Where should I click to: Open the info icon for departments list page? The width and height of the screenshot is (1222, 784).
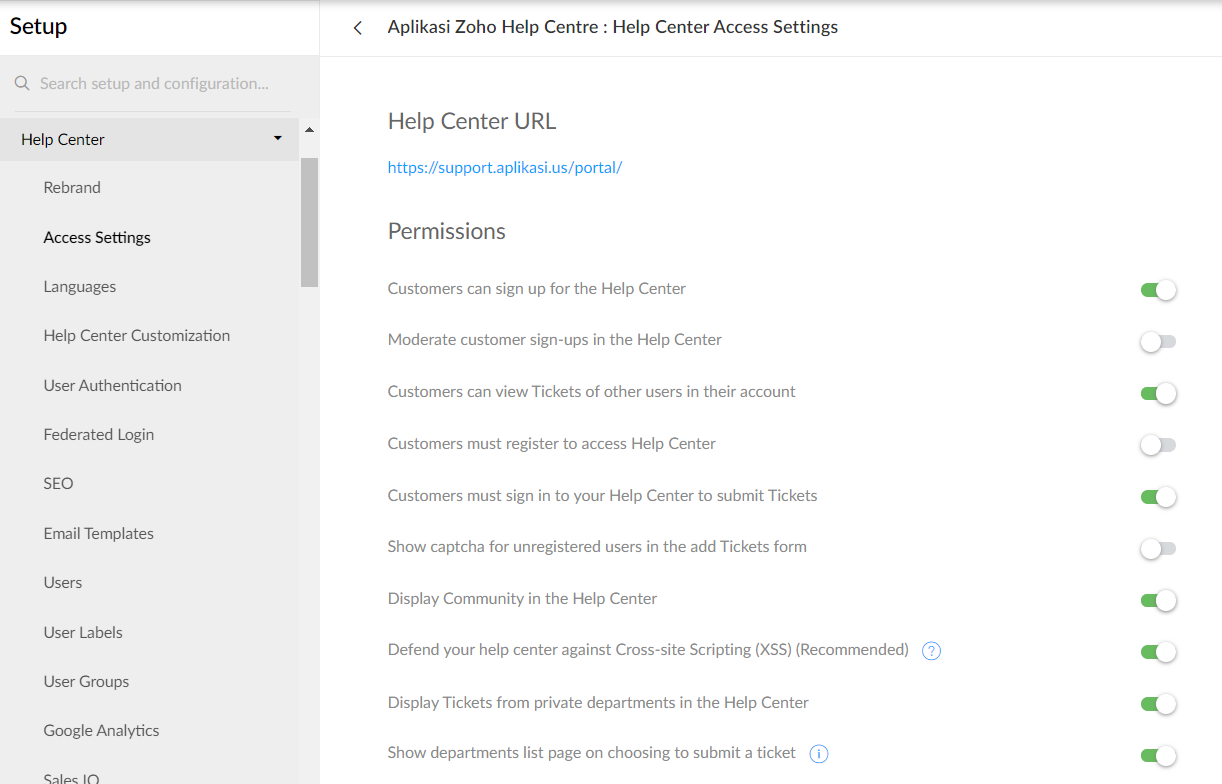click(x=819, y=754)
